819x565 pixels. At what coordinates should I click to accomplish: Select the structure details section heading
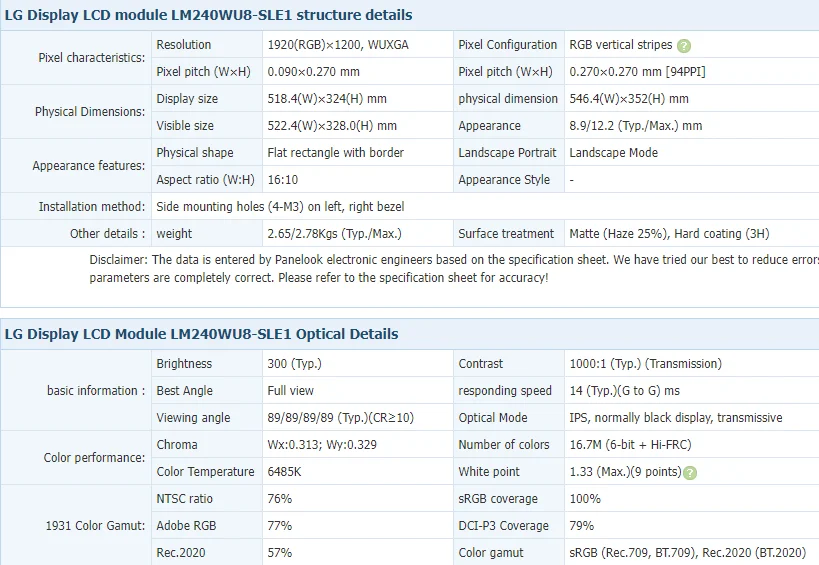[x=208, y=15]
